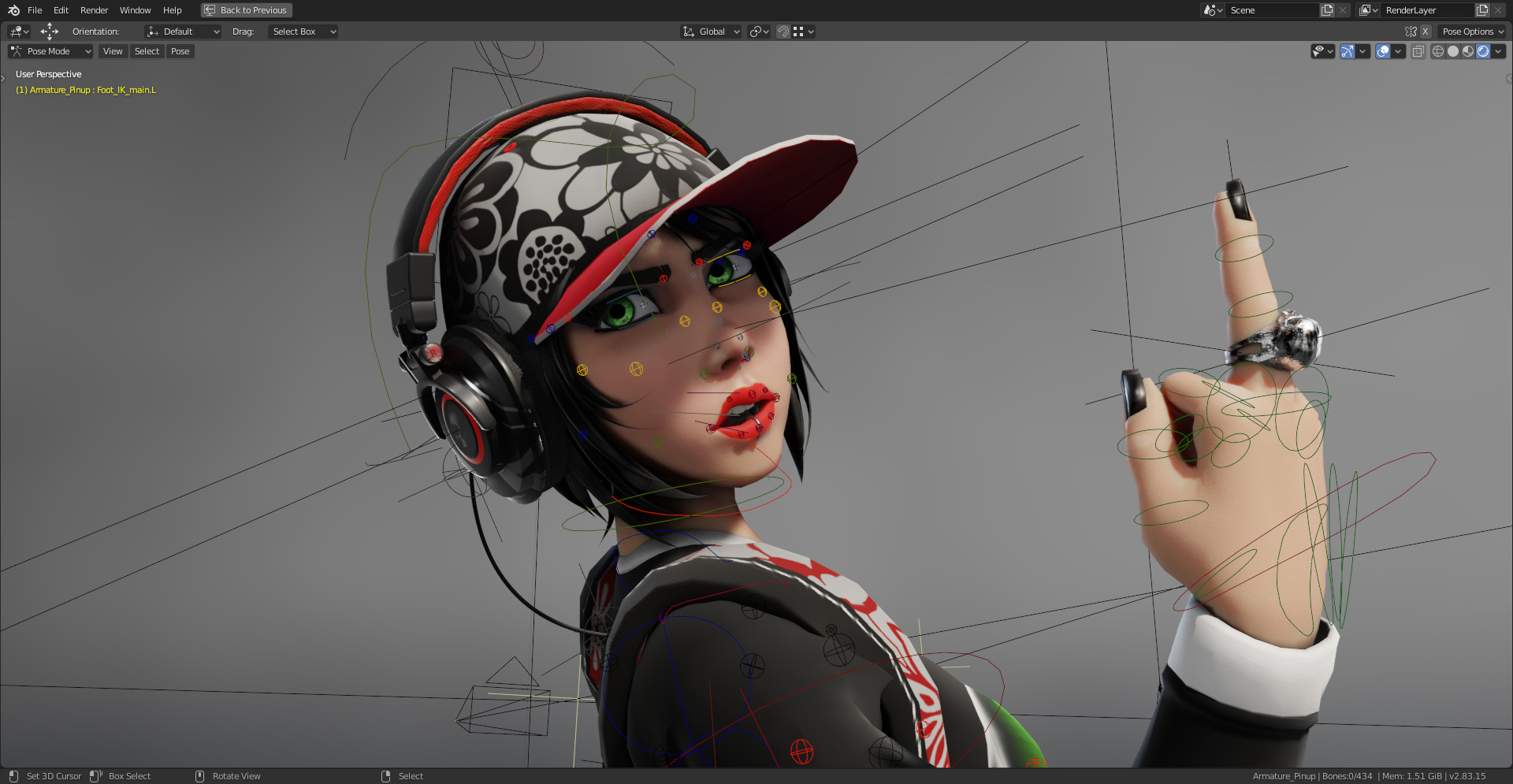Open the Orientation Default dropdown
Viewport: 1513px width, 784px height.
point(183,32)
